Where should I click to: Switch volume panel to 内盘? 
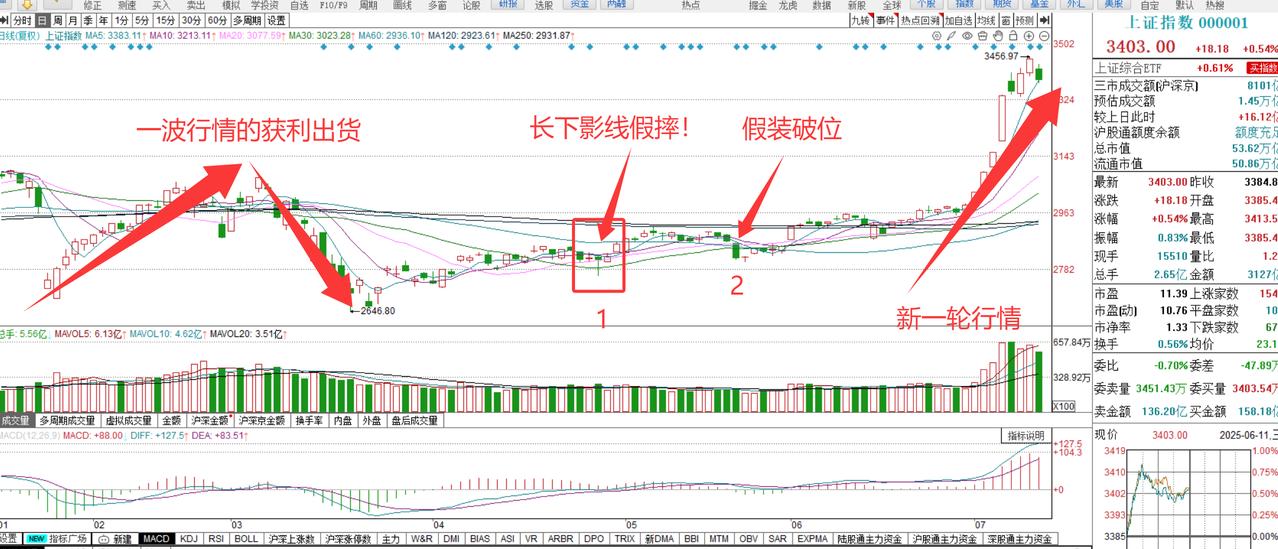342,421
